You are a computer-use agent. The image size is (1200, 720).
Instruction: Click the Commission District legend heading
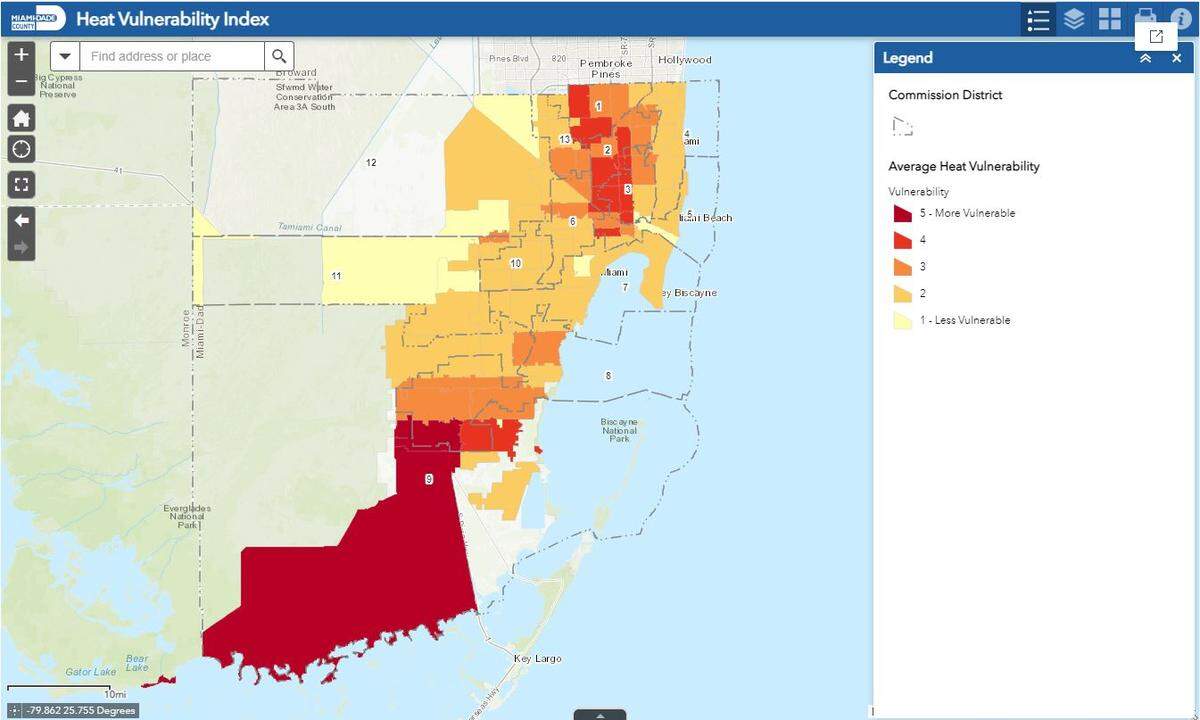pyautogui.click(x=945, y=95)
